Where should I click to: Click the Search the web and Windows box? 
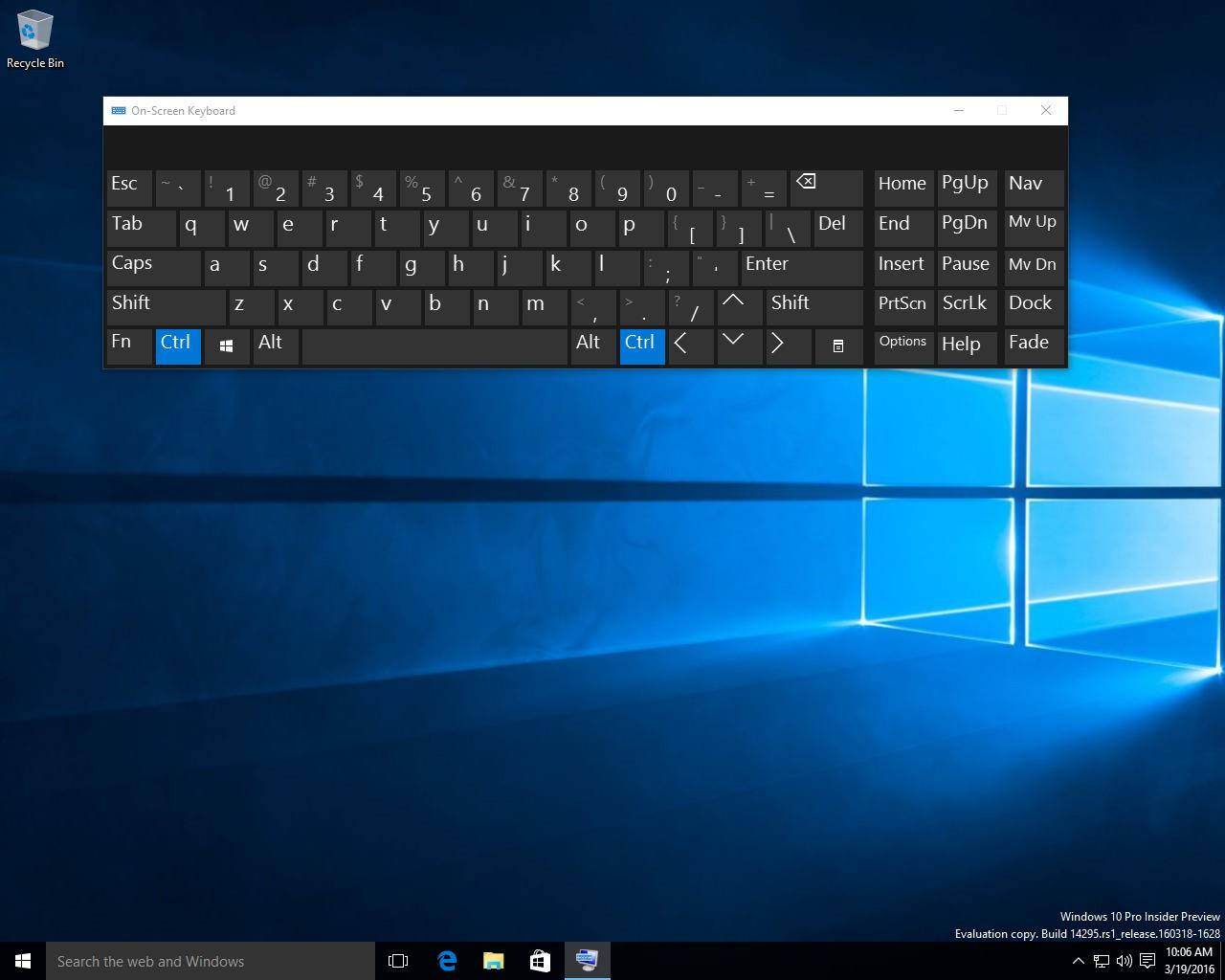[x=211, y=961]
